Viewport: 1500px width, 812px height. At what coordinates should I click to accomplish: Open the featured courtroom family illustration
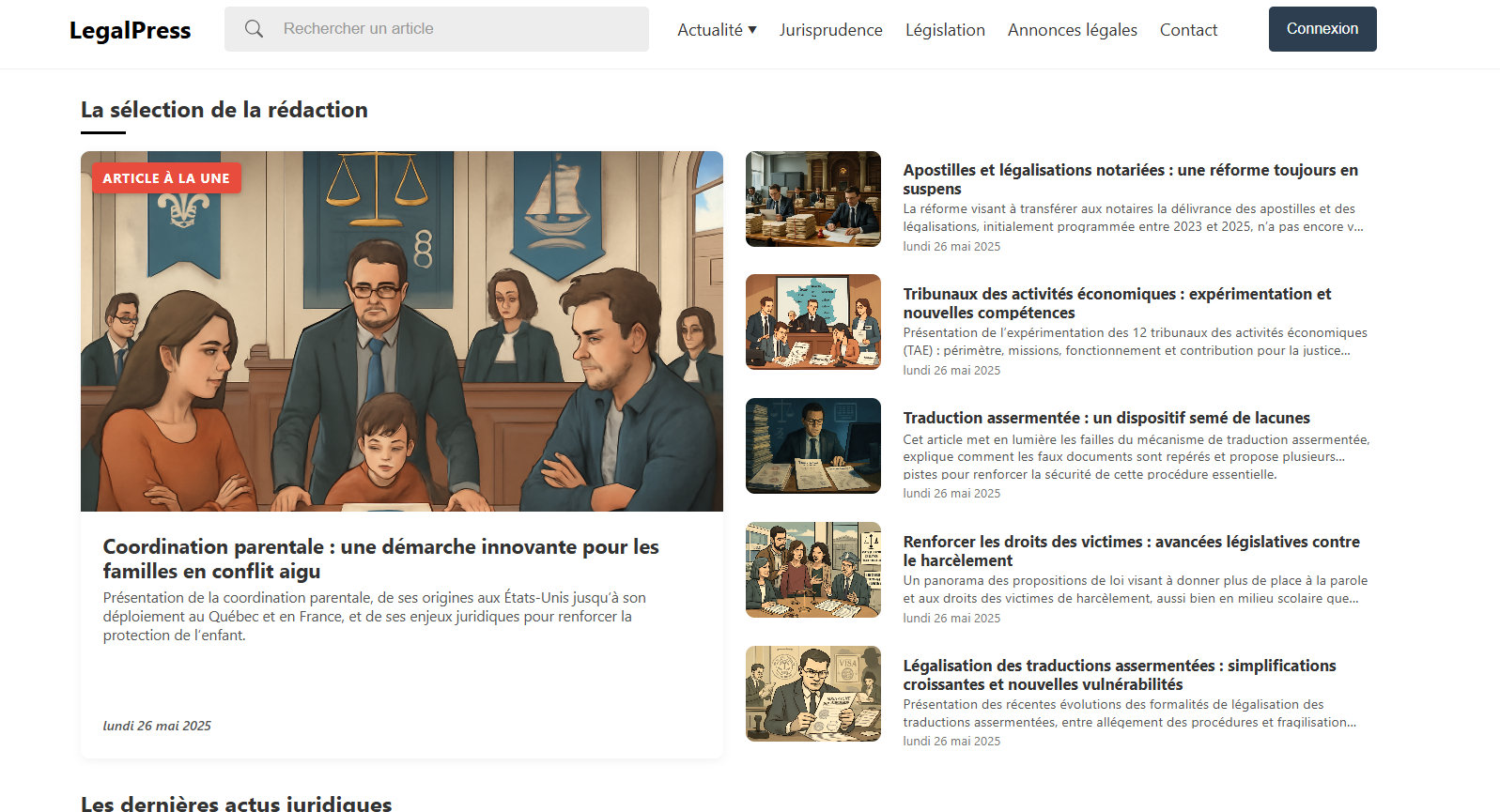coord(402,331)
